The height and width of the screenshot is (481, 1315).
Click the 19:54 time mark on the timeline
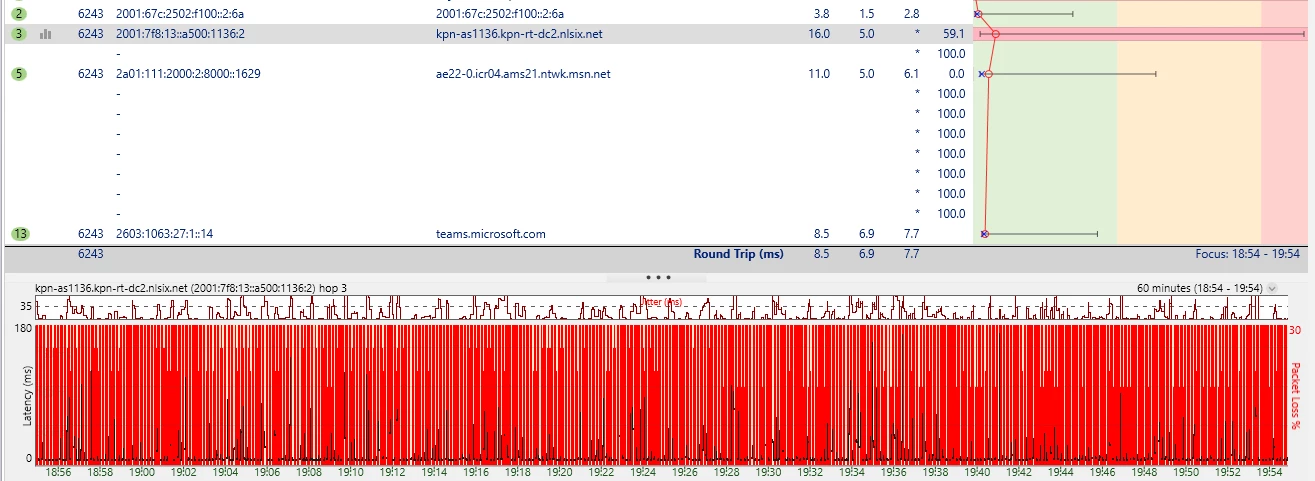coord(1268,472)
